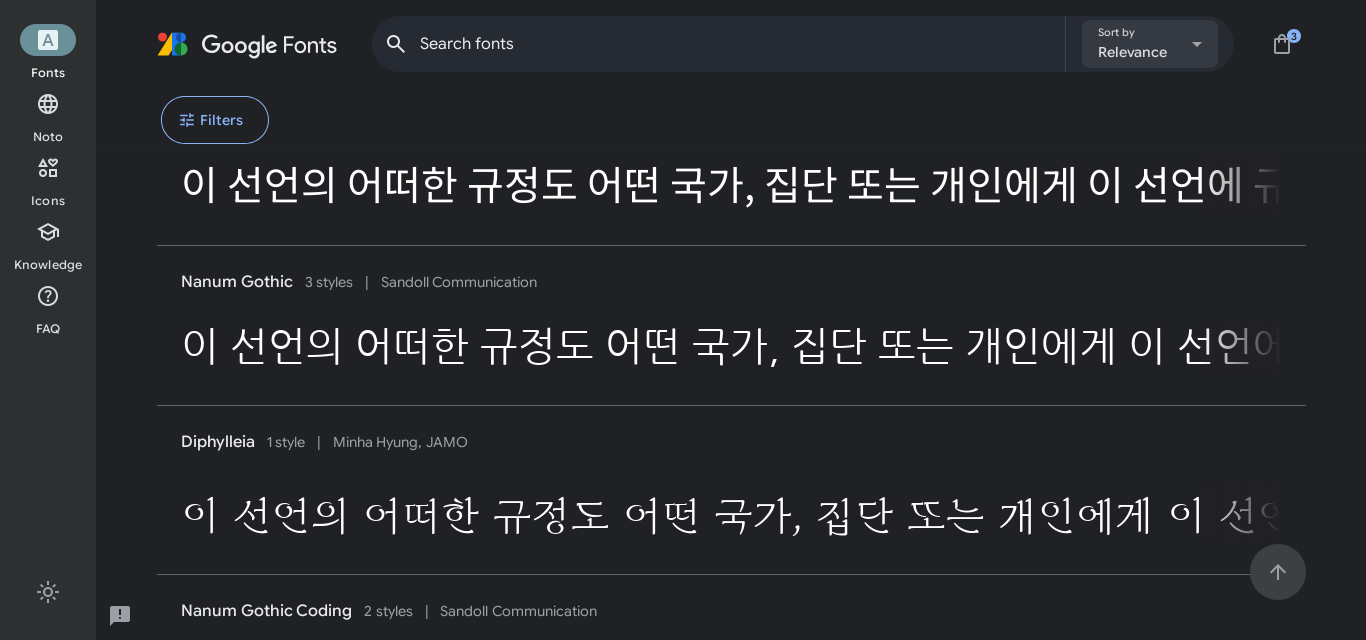Viewport: 1366px width, 640px height.
Task: Expand the Sort by Relevance dropdown
Action: 1148,44
